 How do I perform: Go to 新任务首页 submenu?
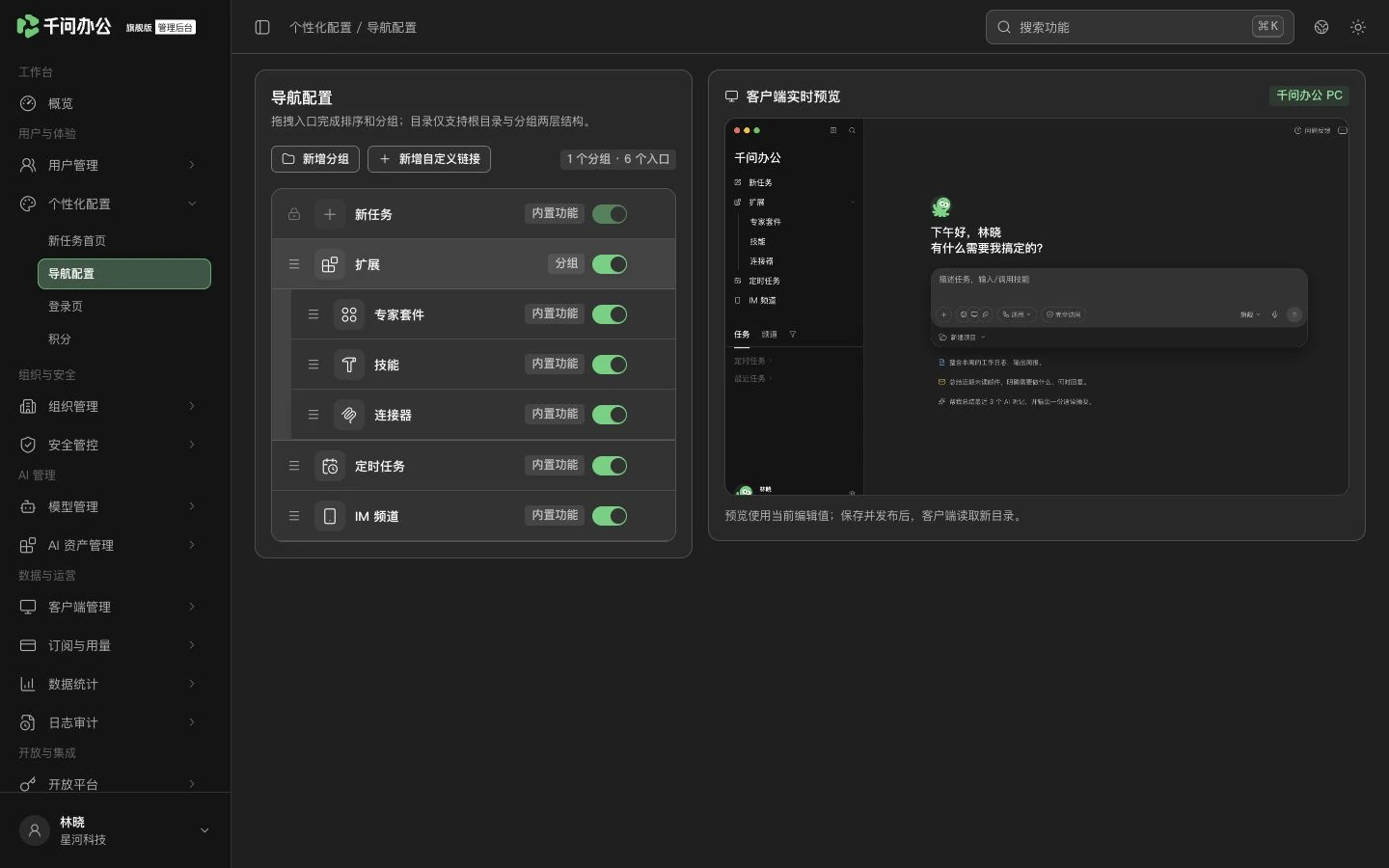coord(123,241)
